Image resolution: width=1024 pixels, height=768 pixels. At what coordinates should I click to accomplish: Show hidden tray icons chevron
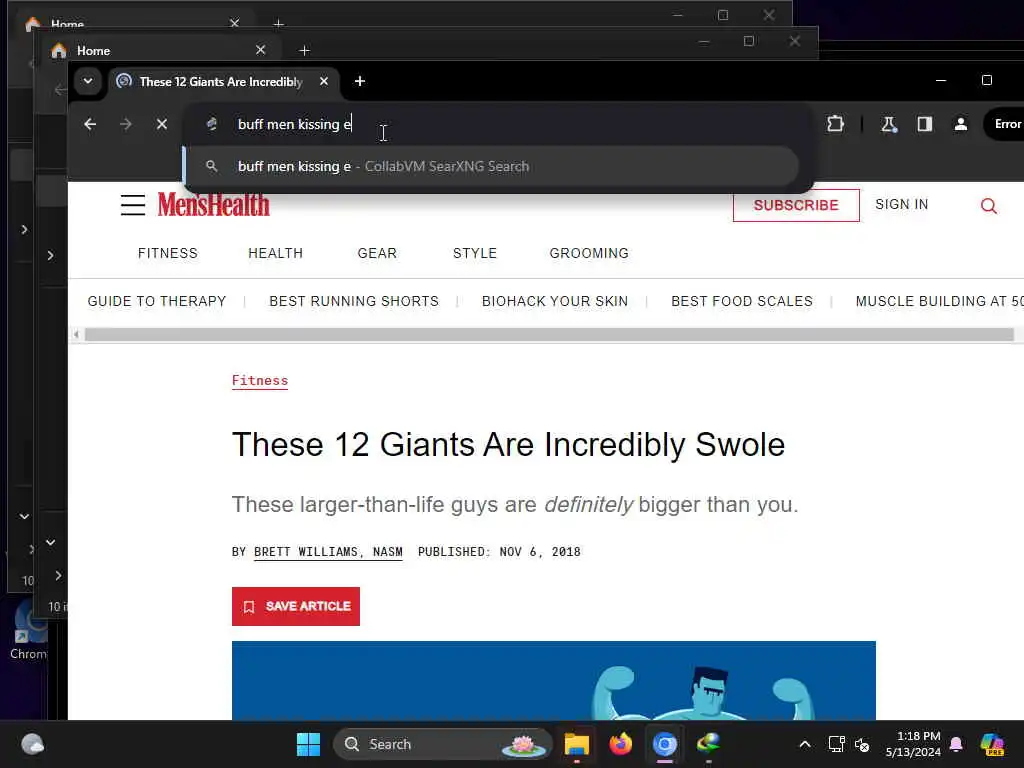click(805, 744)
